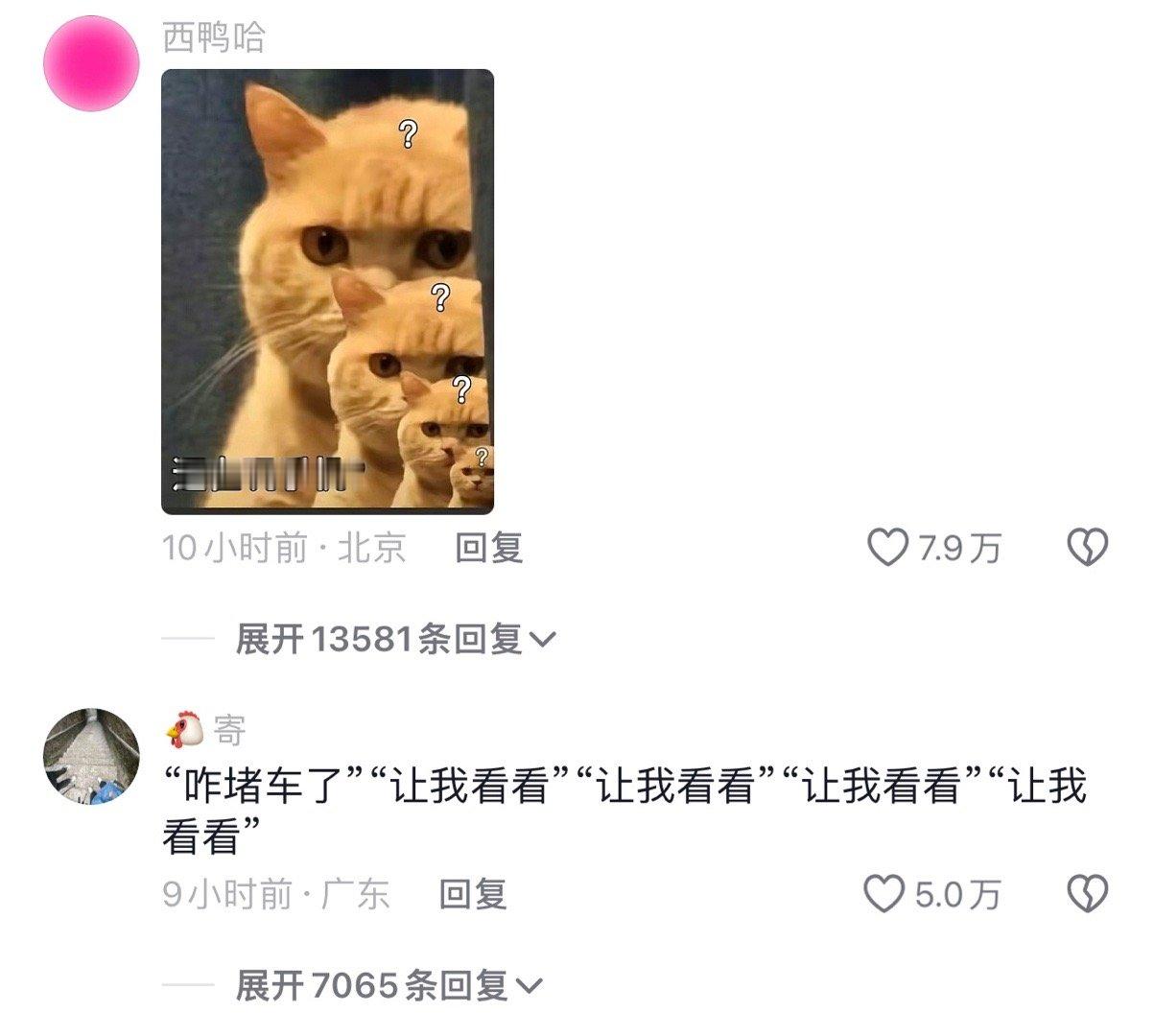
Task: Tap the chevron beside 展开13581条回复
Action: tap(542, 639)
